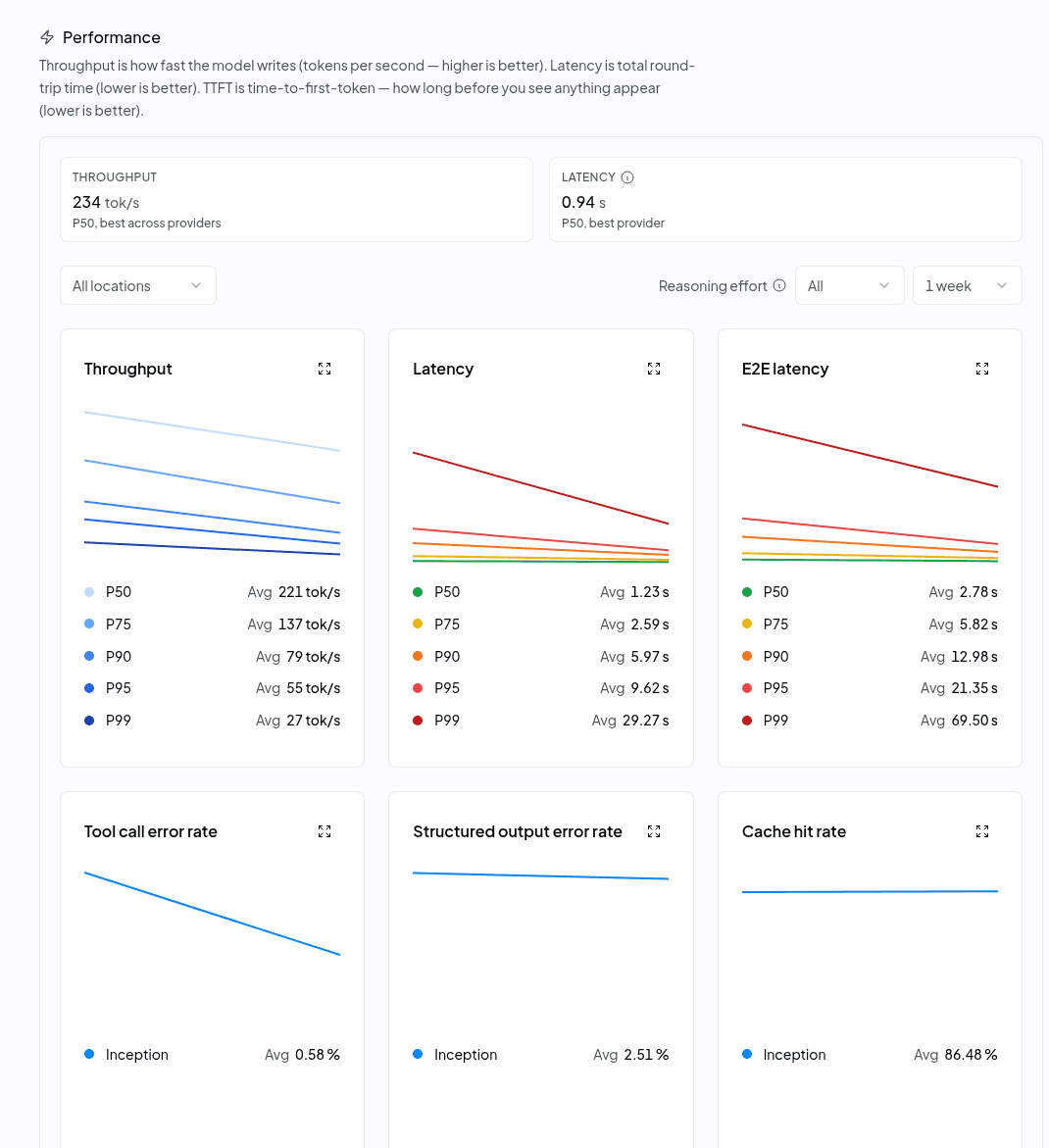Click the Structured output error rate title
The image size is (1049, 1148).
pos(518,831)
